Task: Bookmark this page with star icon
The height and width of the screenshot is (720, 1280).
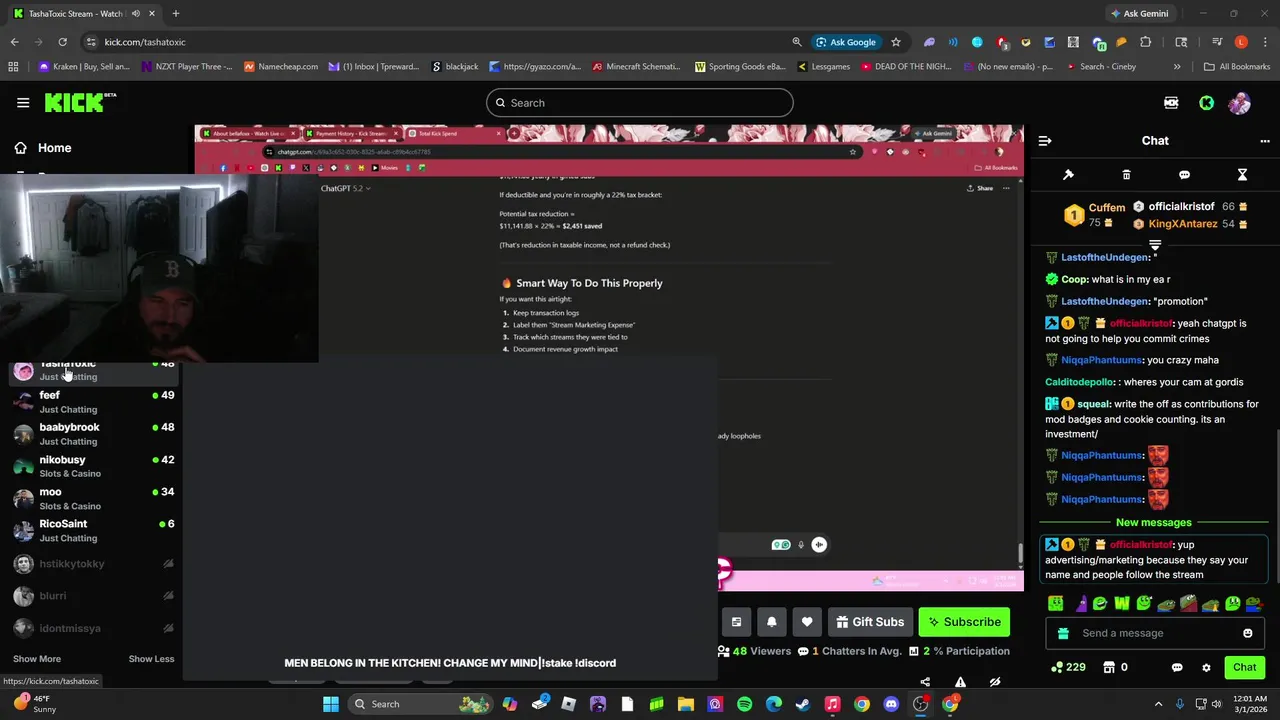Action: click(896, 42)
